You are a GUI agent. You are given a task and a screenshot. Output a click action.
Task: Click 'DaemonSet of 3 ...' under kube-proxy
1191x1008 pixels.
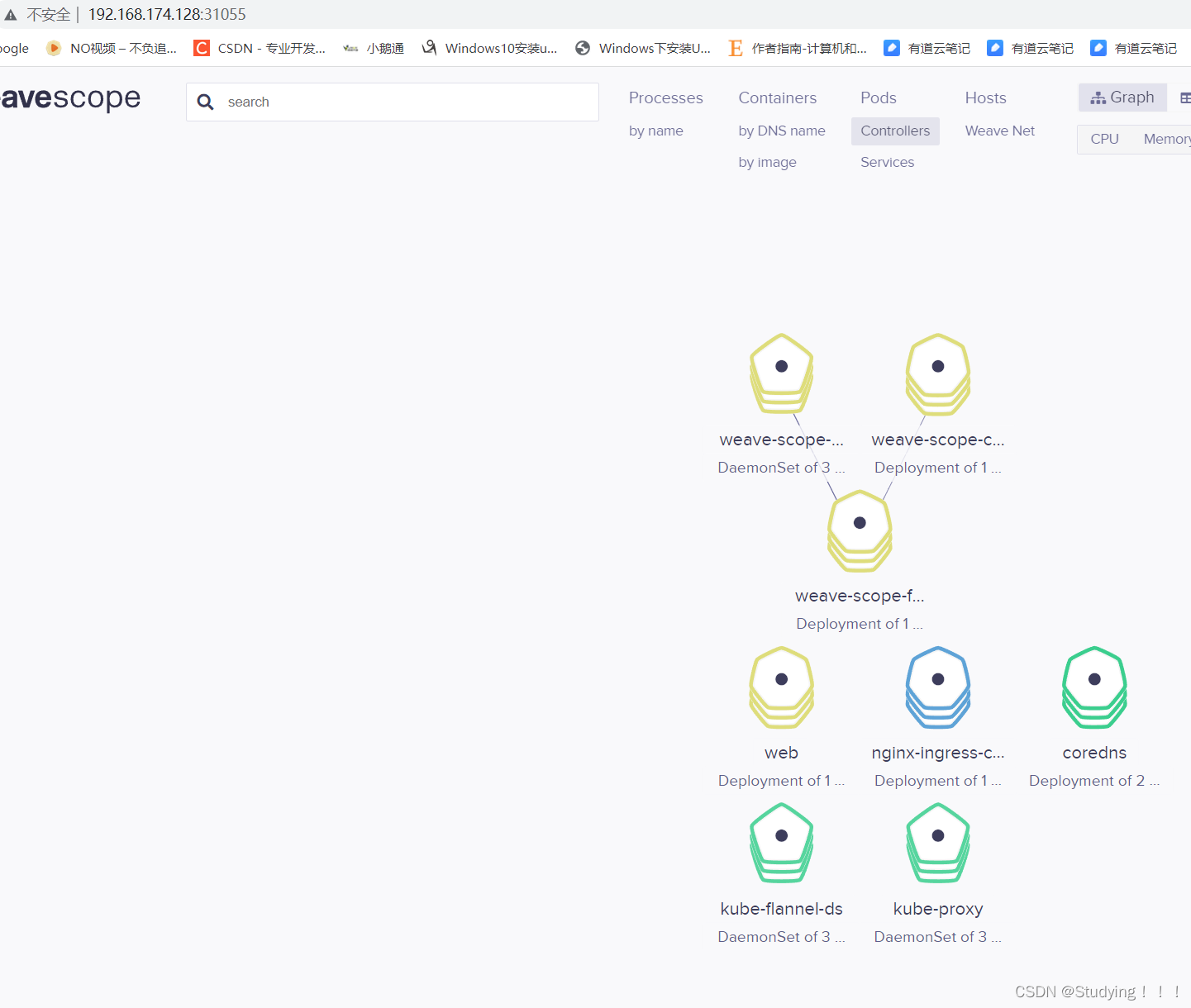[x=938, y=937]
